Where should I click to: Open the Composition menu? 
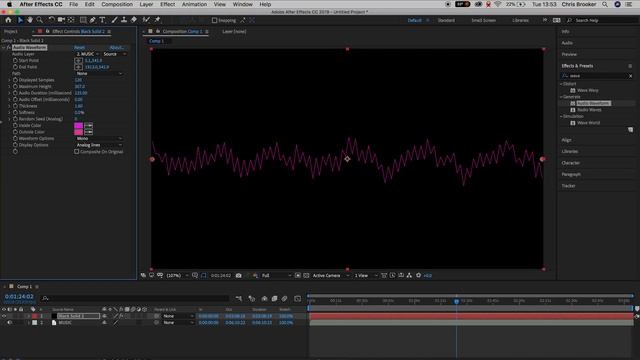[117, 4]
